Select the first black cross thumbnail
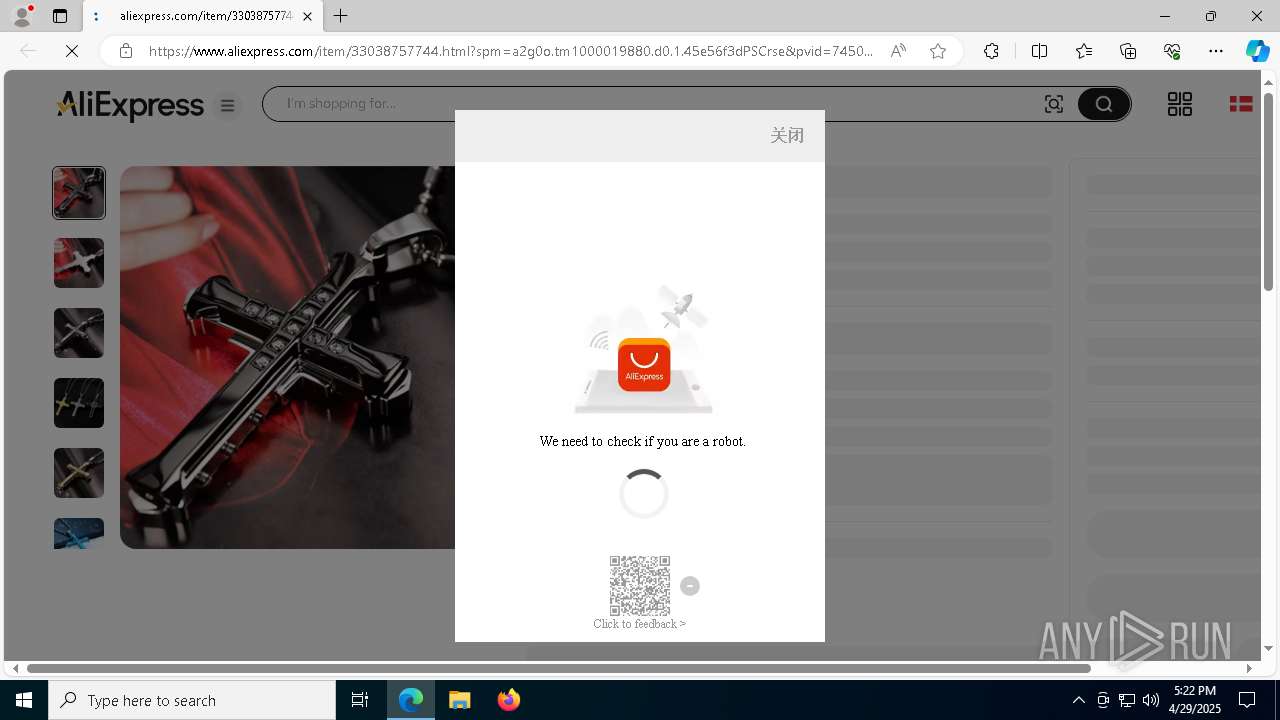This screenshot has width=1280, height=720. pos(79,193)
